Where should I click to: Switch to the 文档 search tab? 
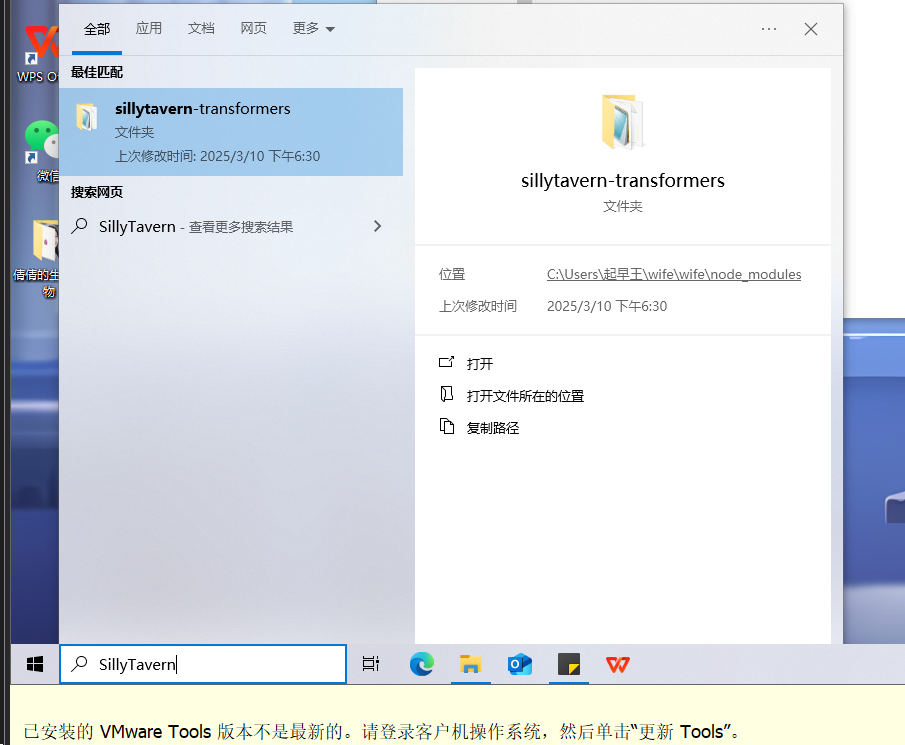201,28
